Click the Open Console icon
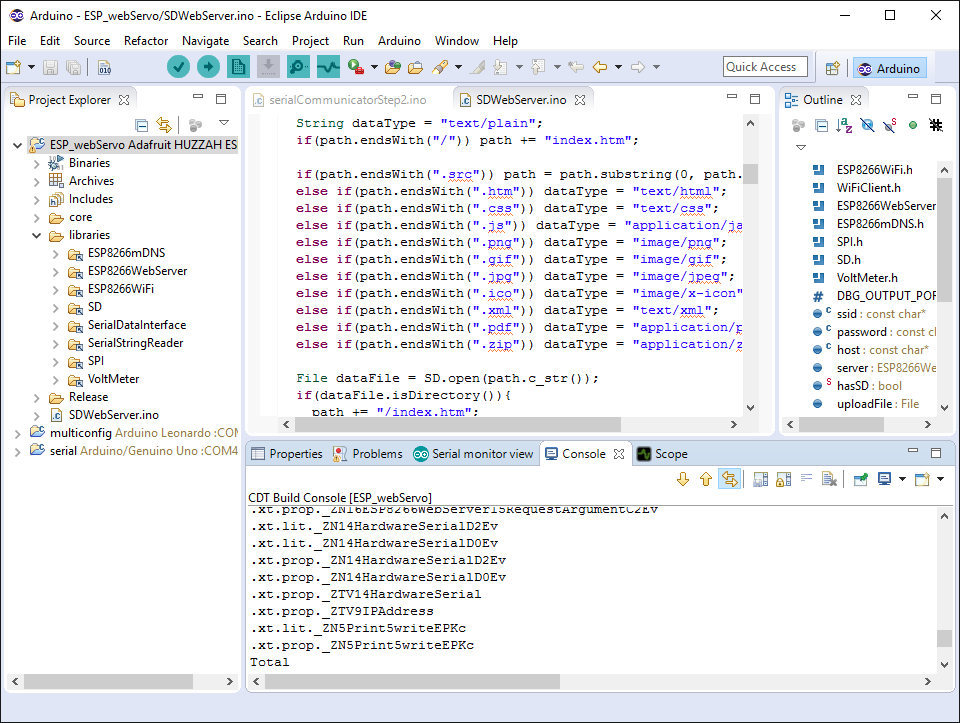 (922, 479)
